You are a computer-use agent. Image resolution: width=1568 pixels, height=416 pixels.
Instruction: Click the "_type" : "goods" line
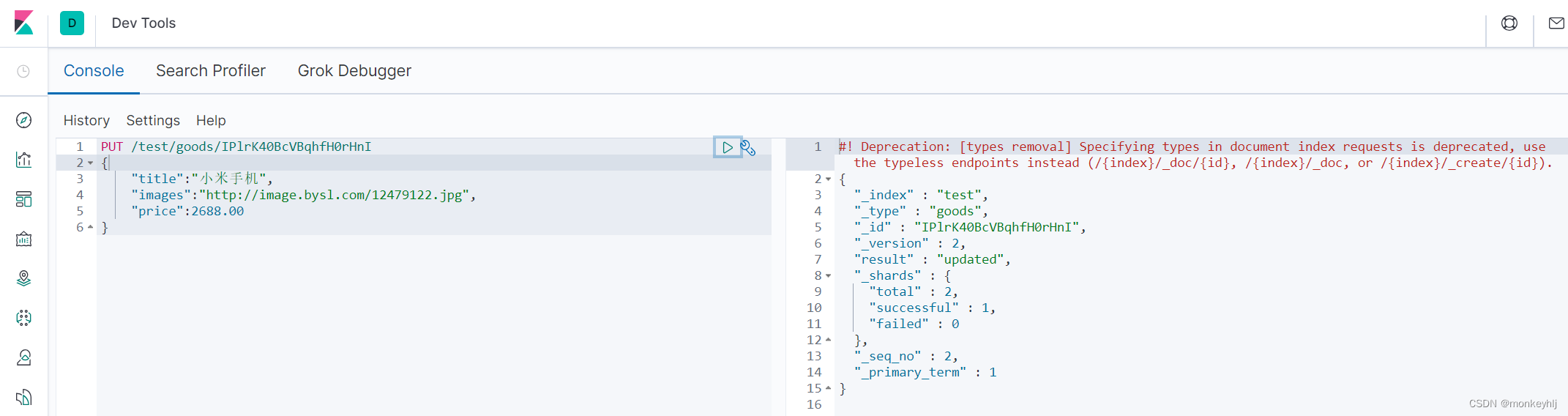click(x=921, y=211)
